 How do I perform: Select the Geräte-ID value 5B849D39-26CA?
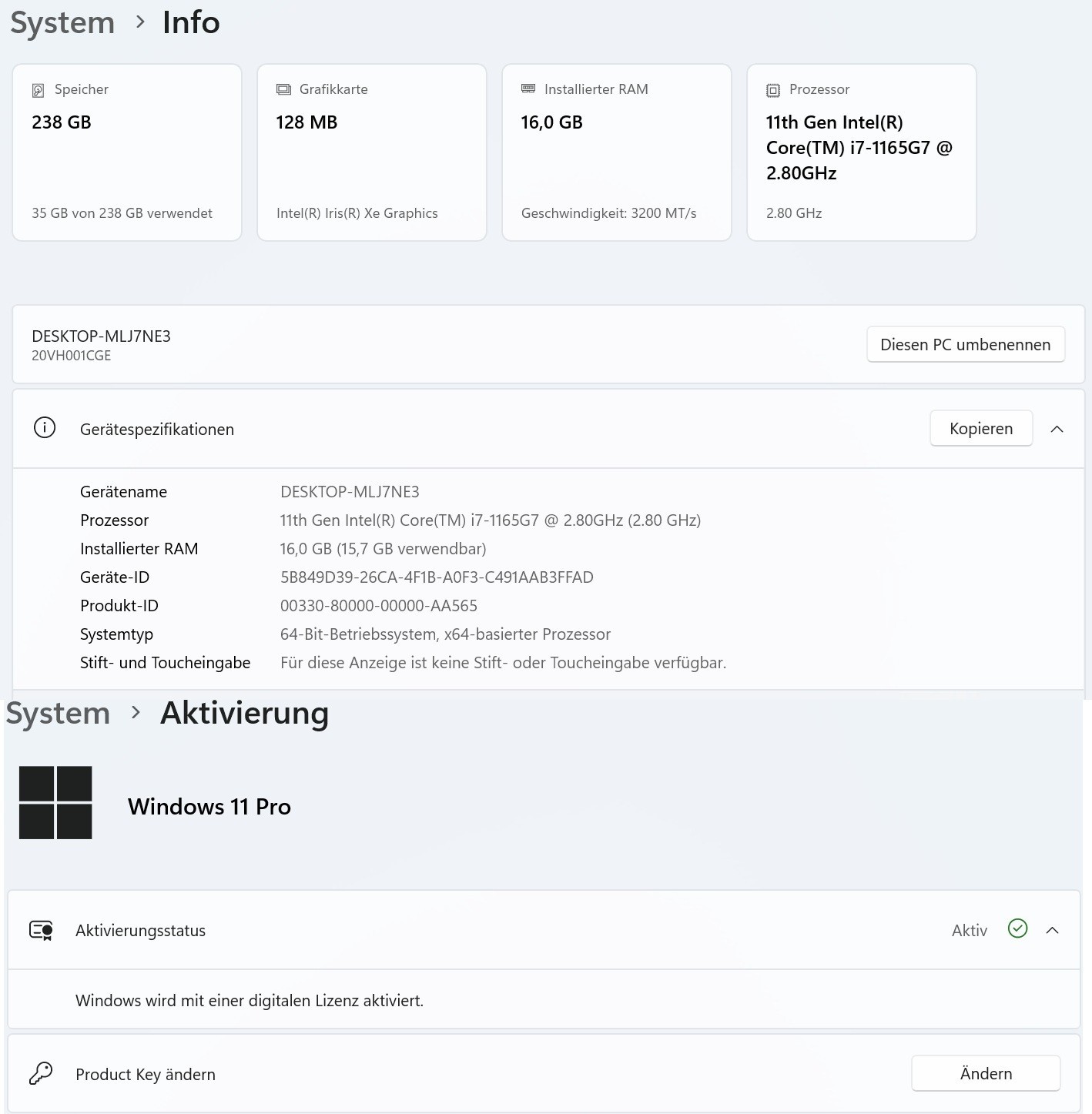click(437, 577)
